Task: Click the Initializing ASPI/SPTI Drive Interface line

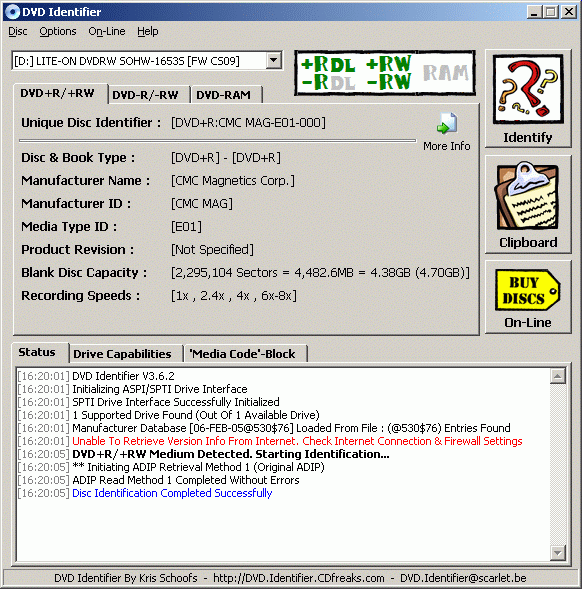Action: pos(160,389)
